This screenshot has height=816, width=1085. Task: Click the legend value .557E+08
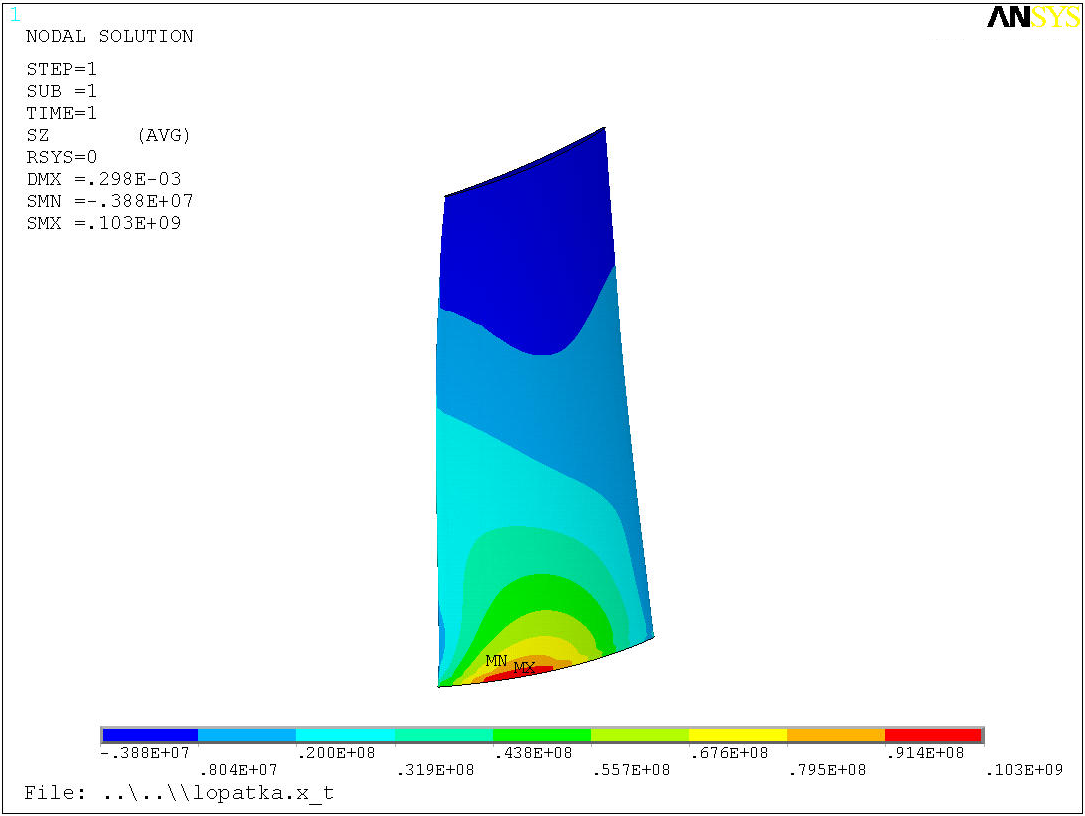click(631, 770)
